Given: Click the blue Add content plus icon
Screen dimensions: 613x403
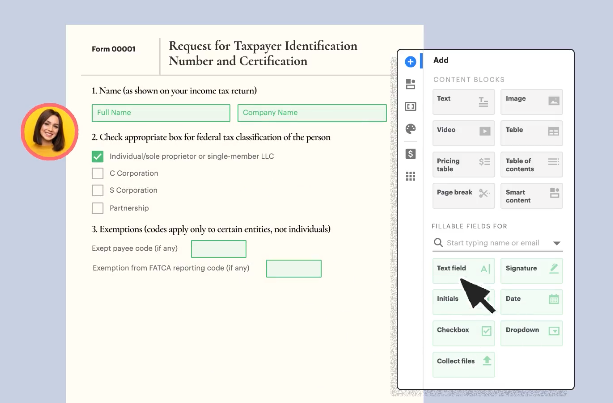Looking at the screenshot, I should point(410,61).
